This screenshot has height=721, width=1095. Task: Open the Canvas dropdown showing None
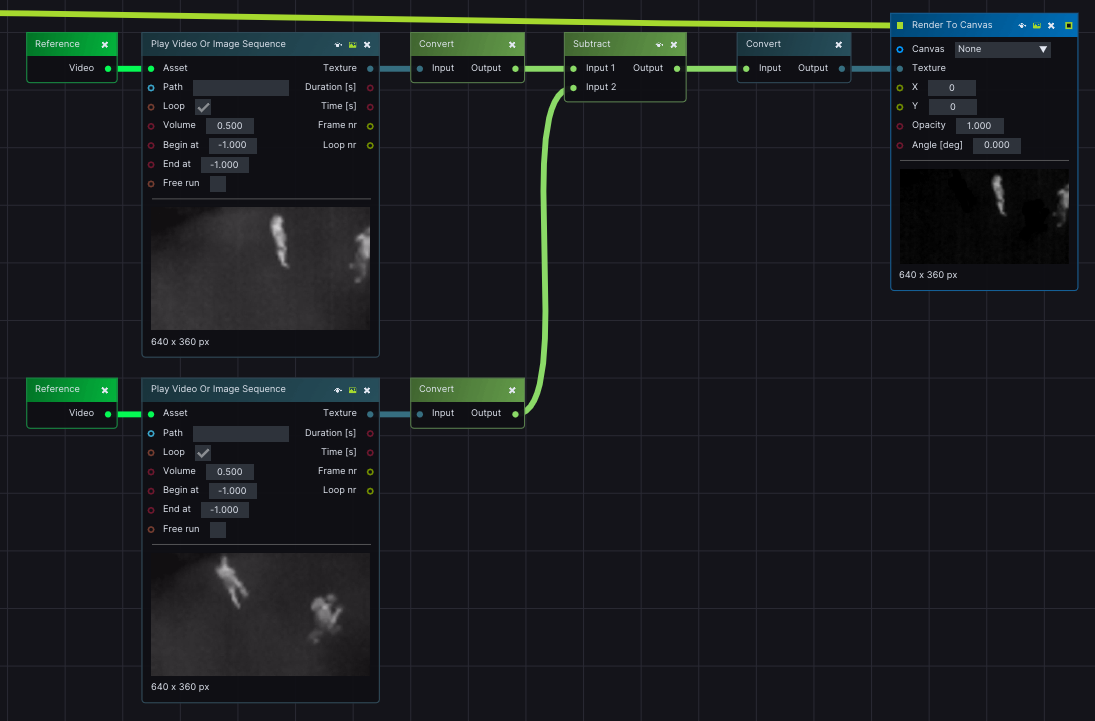pyautogui.click(x=1002, y=49)
